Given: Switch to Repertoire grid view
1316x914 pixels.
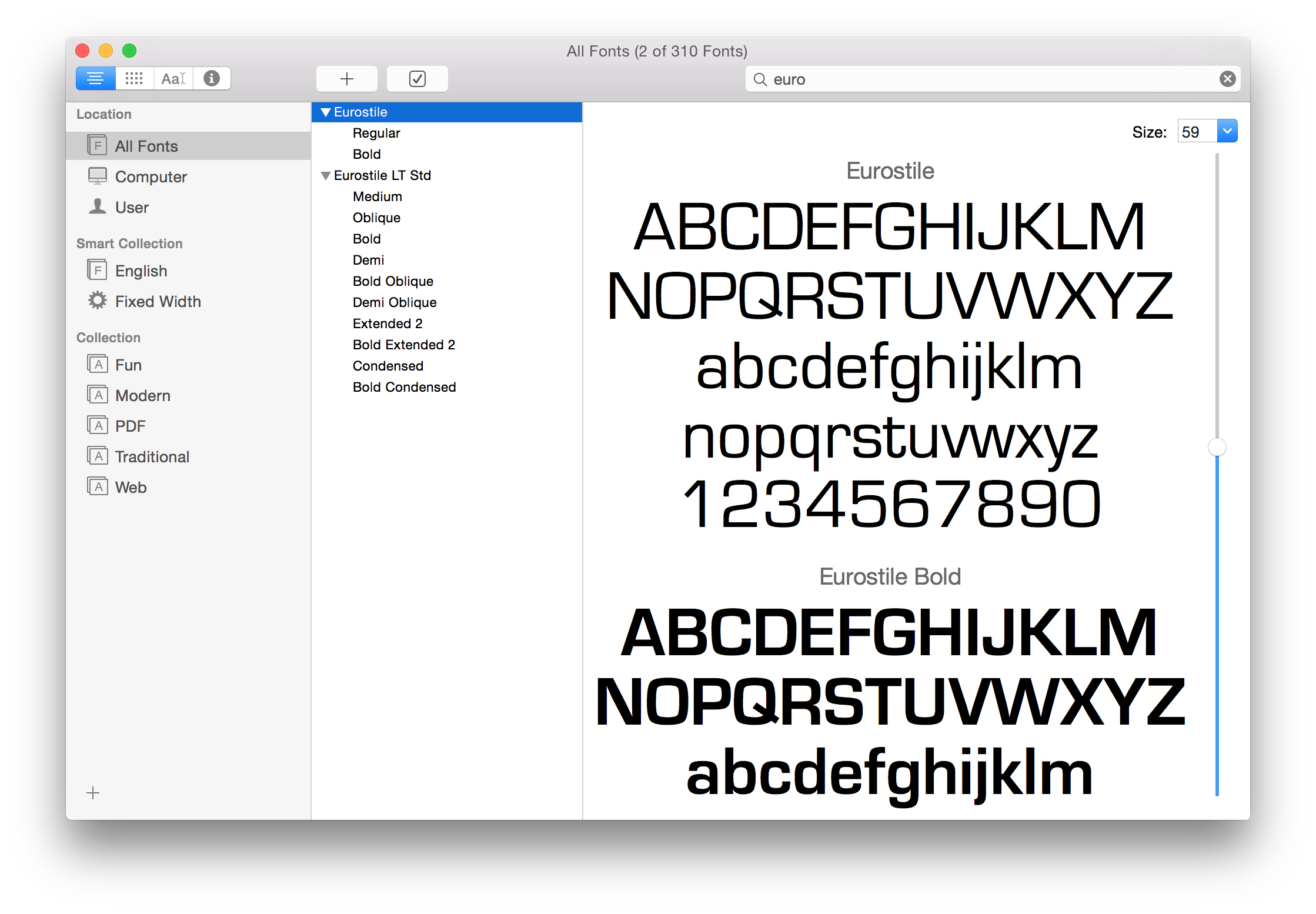Looking at the screenshot, I should (134, 79).
